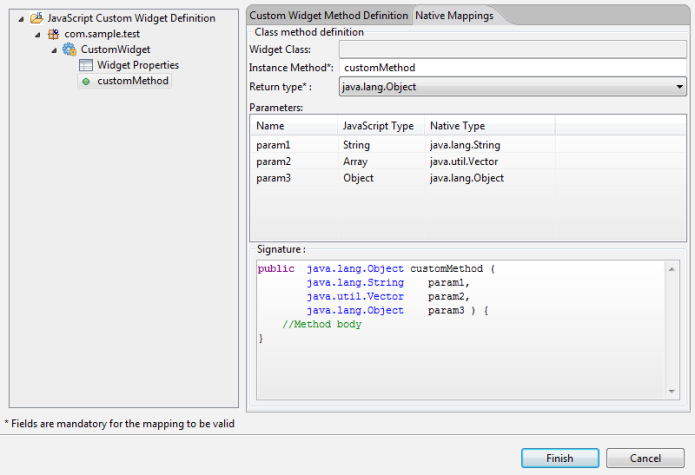Click the JavaScript Custom Widget Definition folder icon
Image resolution: width=695 pixels, height=475 pixels.
[37, 18]
